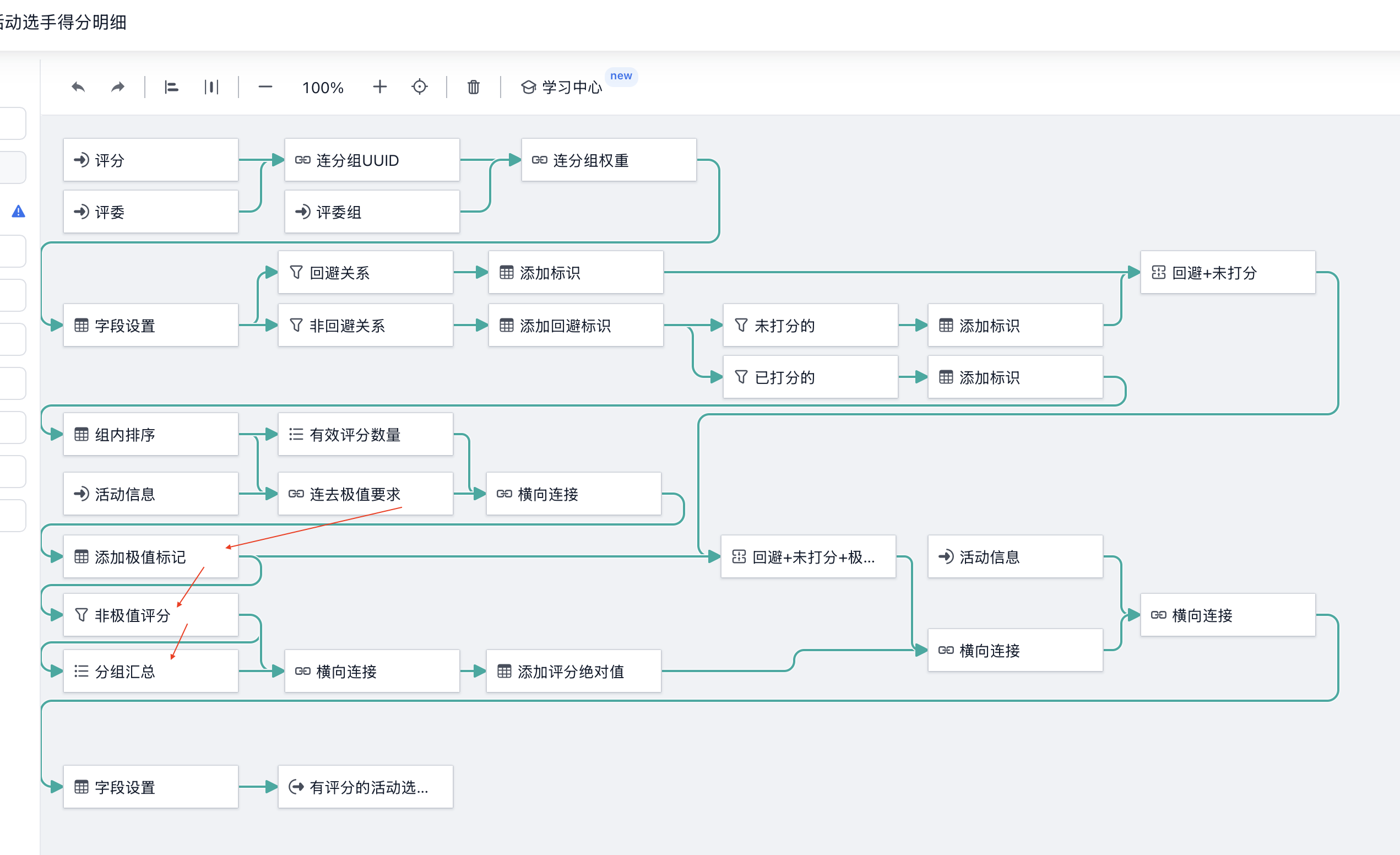Image resolution: width=1400 pixels, height=855 pixels.
Task: Select the 有效评分数量 summary node
Action: pyautogui.click(x=365, y=434)
